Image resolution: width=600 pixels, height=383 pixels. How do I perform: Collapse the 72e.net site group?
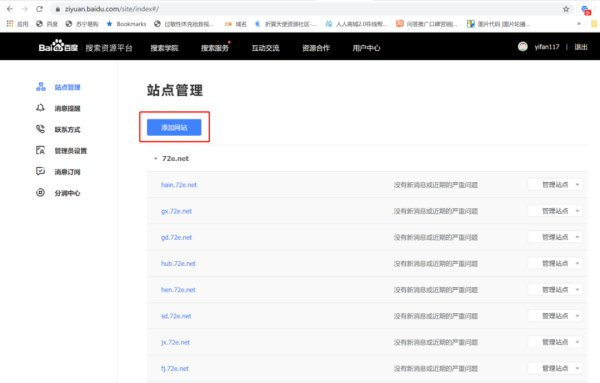(x=156, y=158)
